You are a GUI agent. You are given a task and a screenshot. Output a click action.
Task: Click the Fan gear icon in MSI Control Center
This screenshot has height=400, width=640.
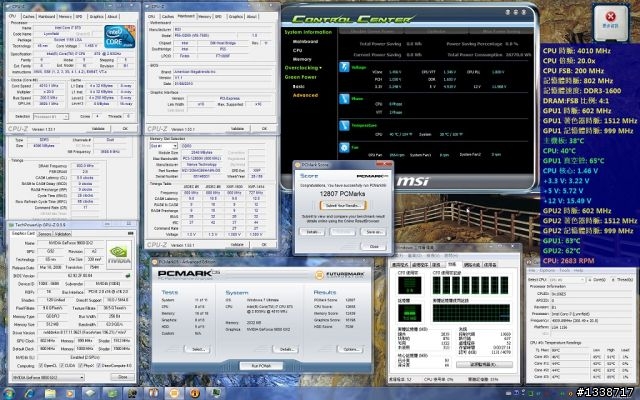[344, 147]
